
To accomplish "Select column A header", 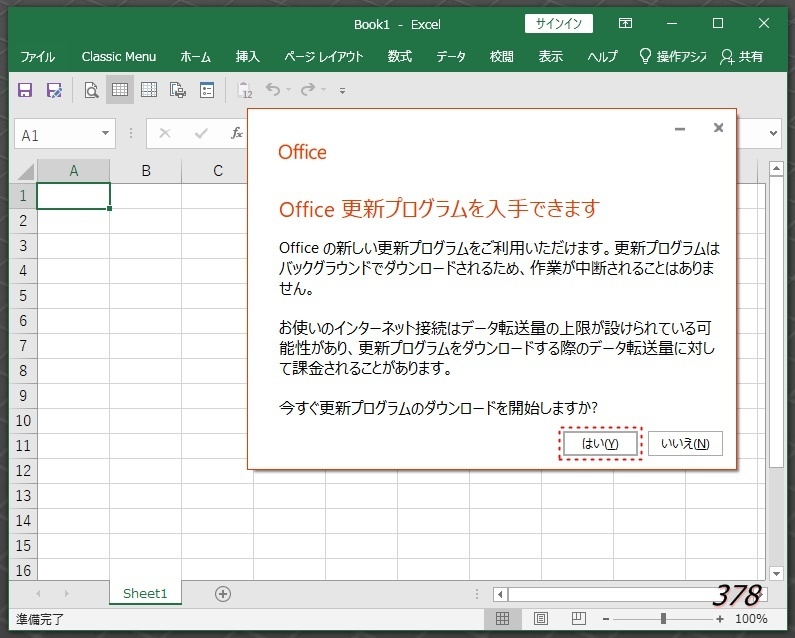I will coord(74,171).
